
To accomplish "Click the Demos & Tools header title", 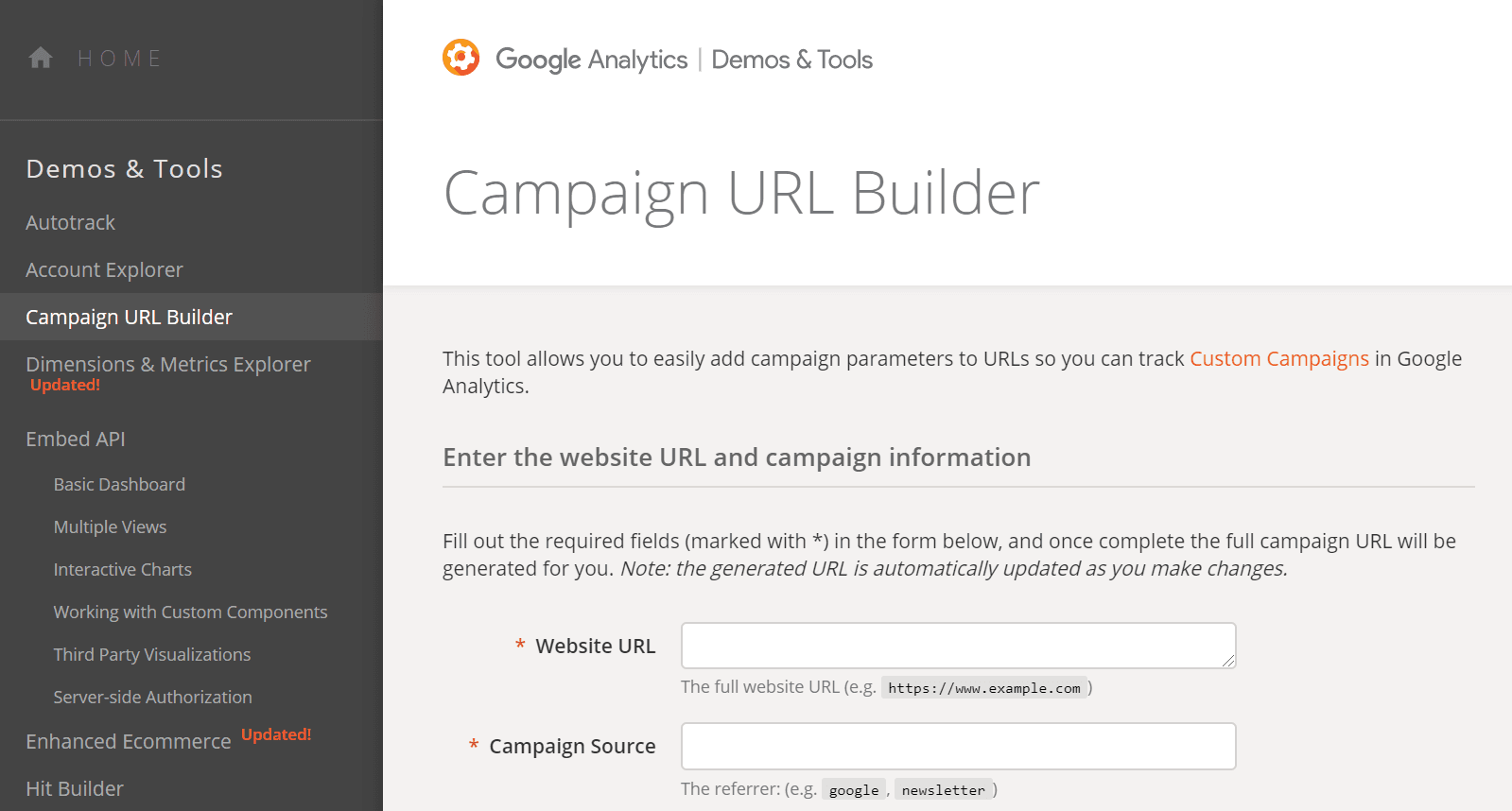I will point(791,60).
